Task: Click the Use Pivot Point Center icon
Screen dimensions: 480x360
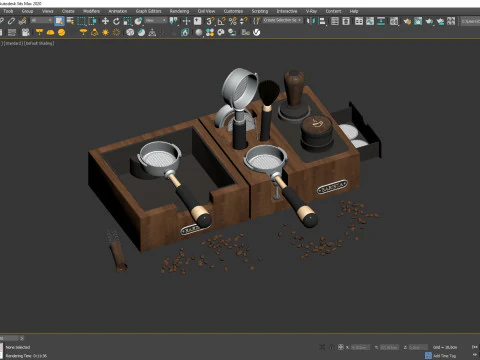Action: (x=173, y=21)
